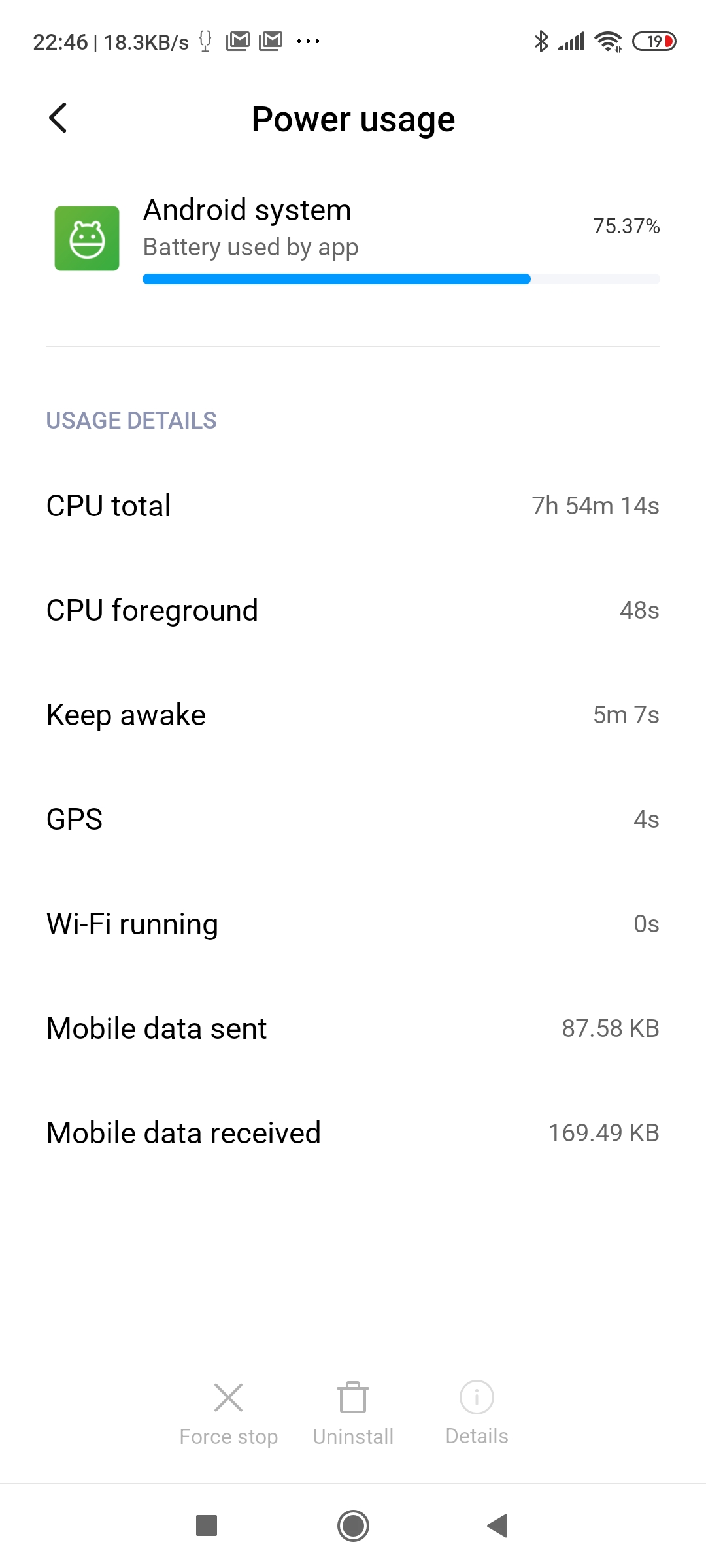Select the CPU total row

click(x=353, y=506)
